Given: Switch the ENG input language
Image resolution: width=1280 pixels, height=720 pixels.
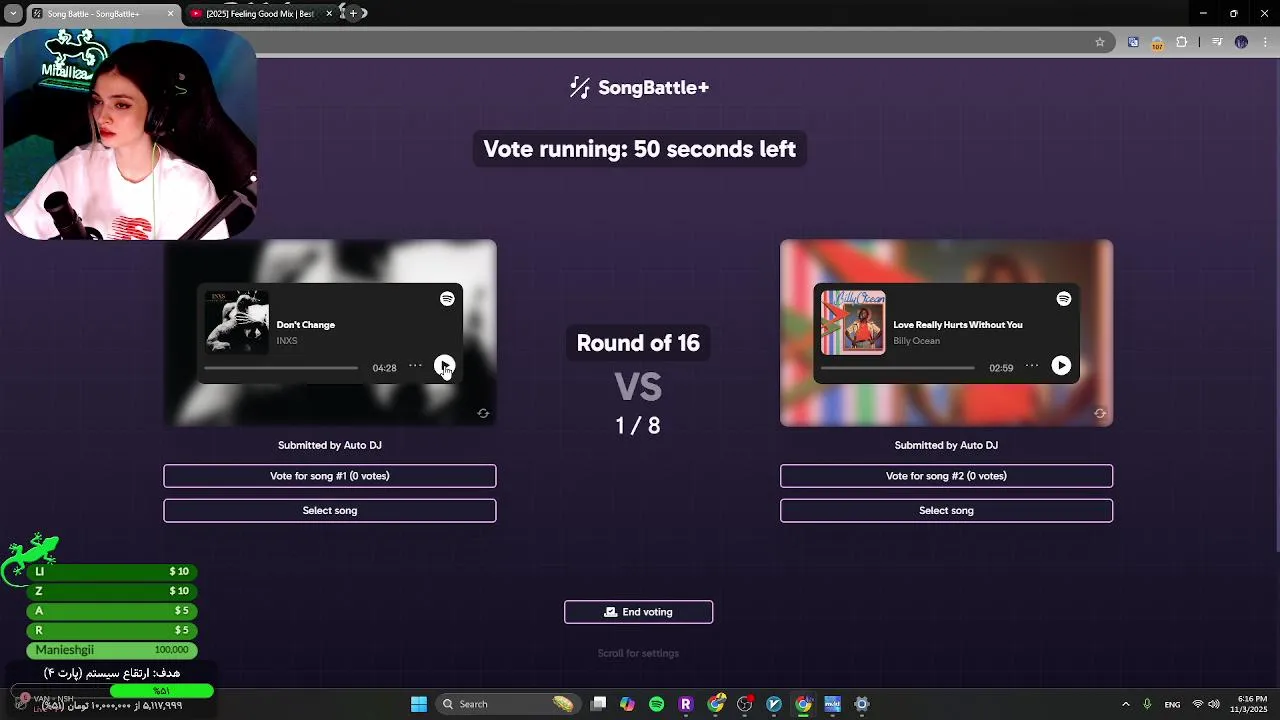Looking at the screenshot, I should (1172, 704).
